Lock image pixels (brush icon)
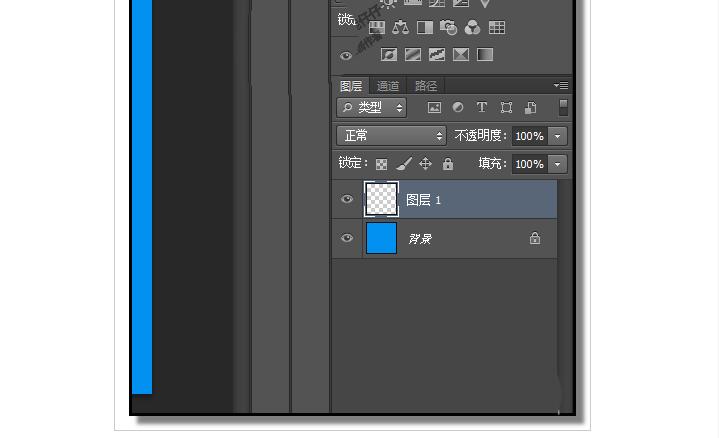719x438 pixels. pyautogui.click(x=404, y=164)
